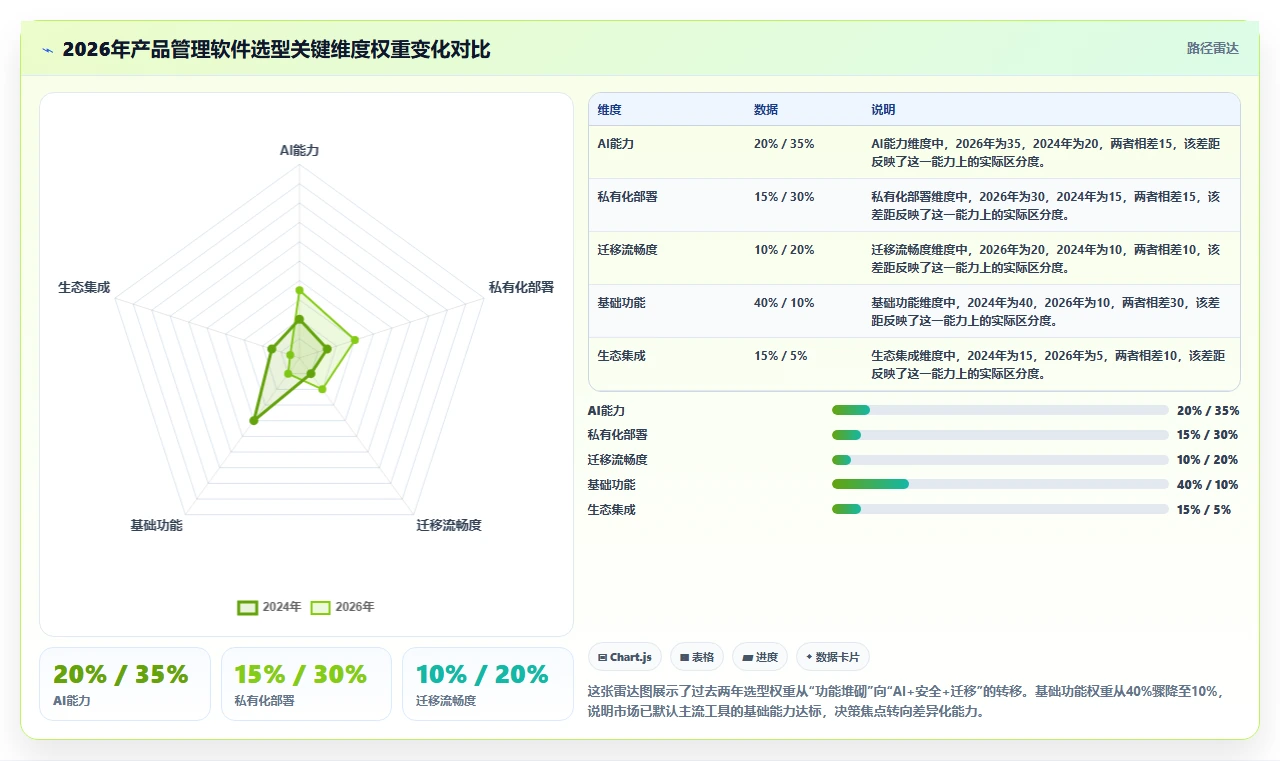Select the 维度 column header
1280x761 pixels.
(610, 110)
